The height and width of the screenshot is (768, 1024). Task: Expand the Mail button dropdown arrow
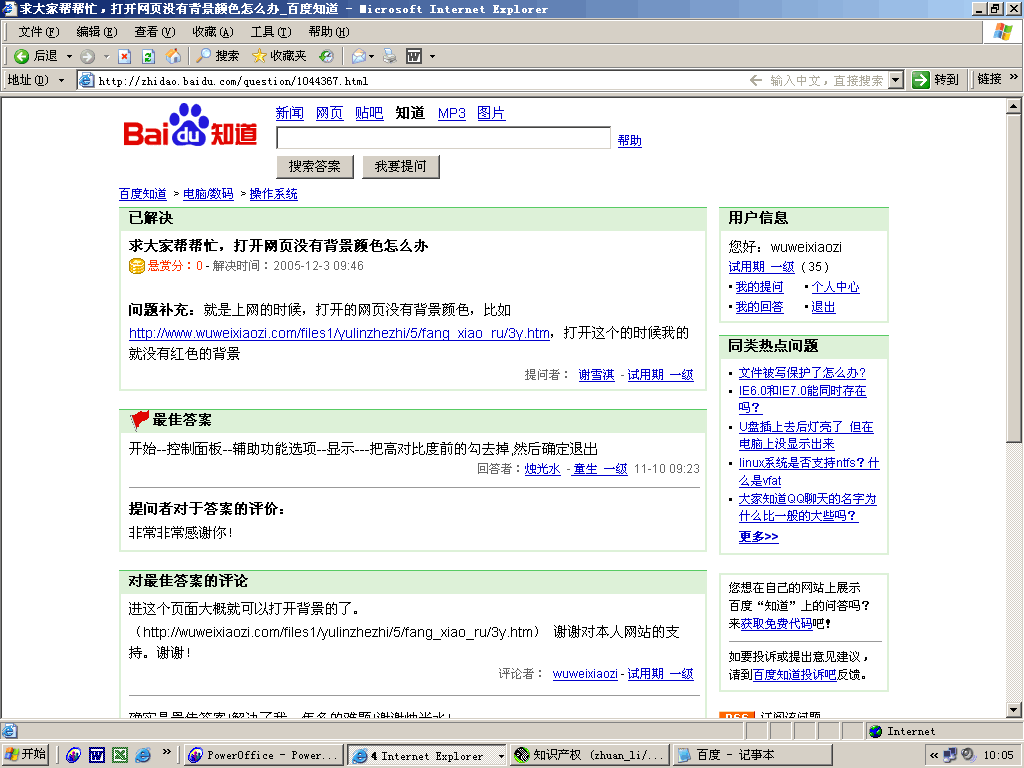tap(372, 57)
